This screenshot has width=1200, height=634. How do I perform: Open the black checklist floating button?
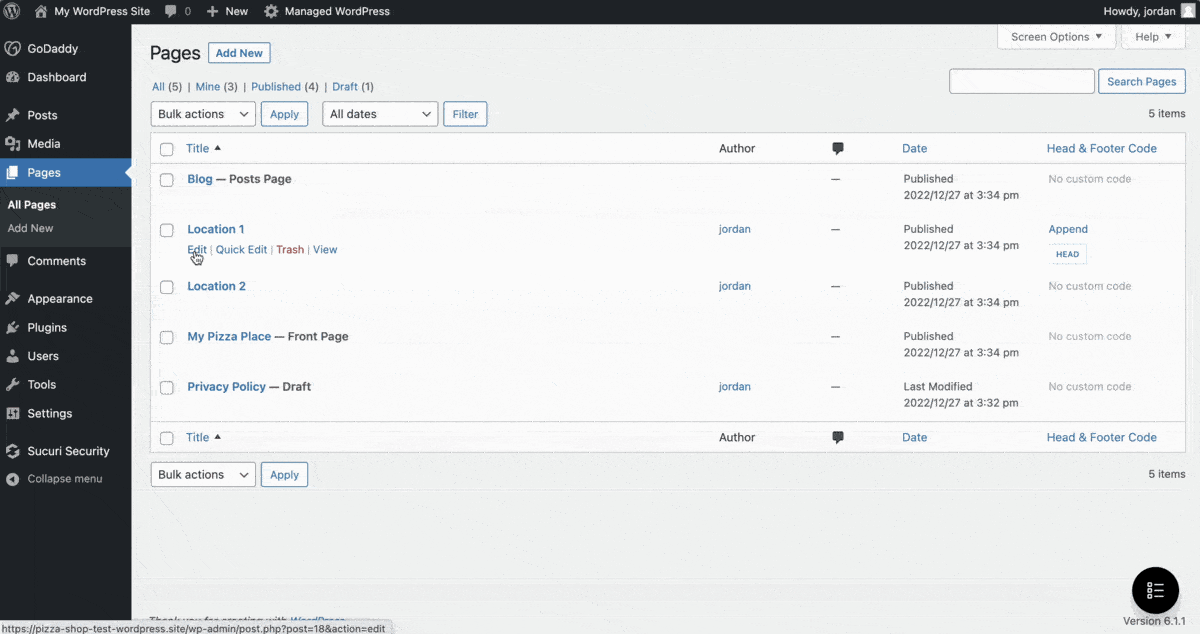click(x=1155, y=590)
